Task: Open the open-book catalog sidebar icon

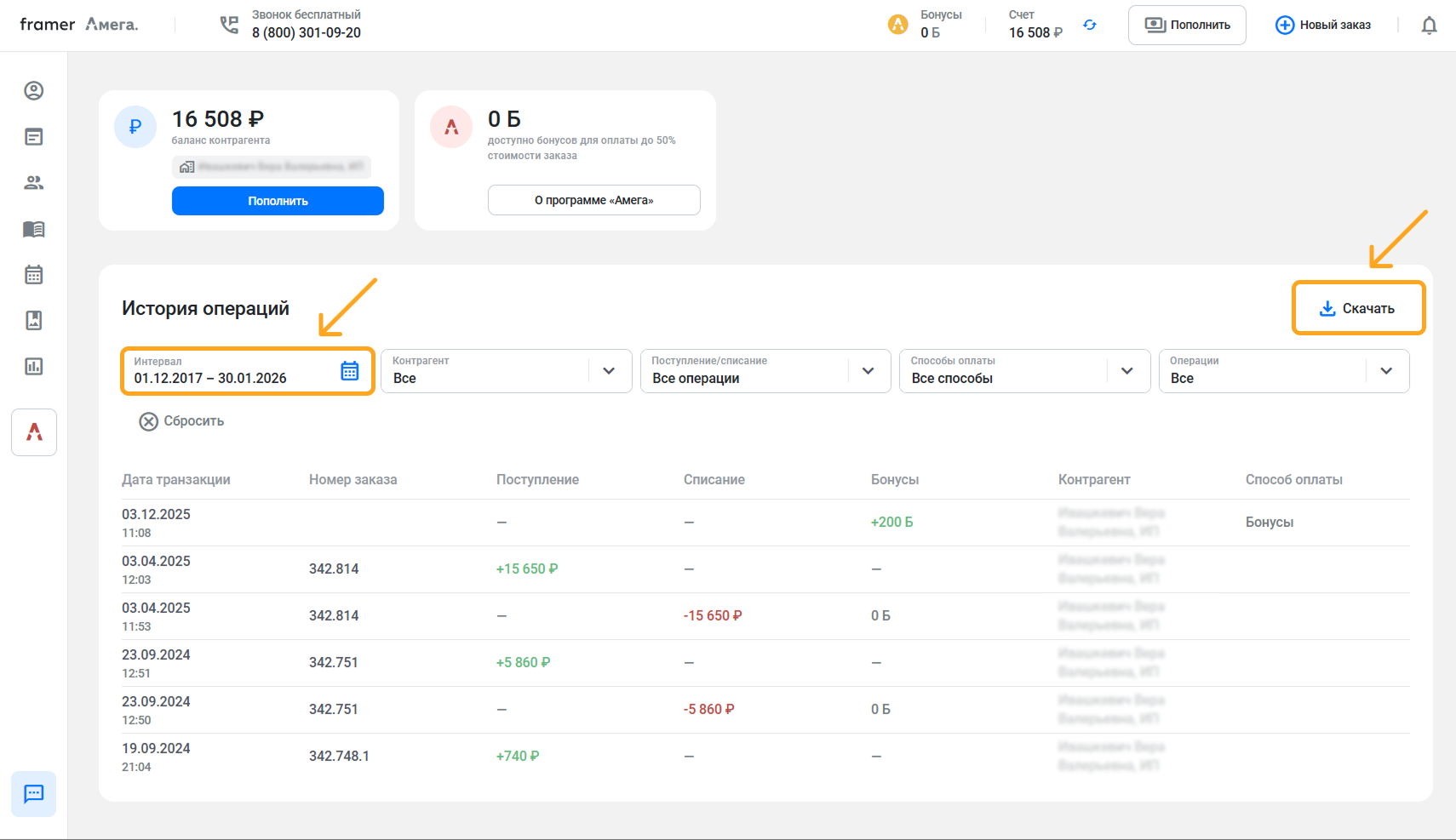Action: point(34,229)
